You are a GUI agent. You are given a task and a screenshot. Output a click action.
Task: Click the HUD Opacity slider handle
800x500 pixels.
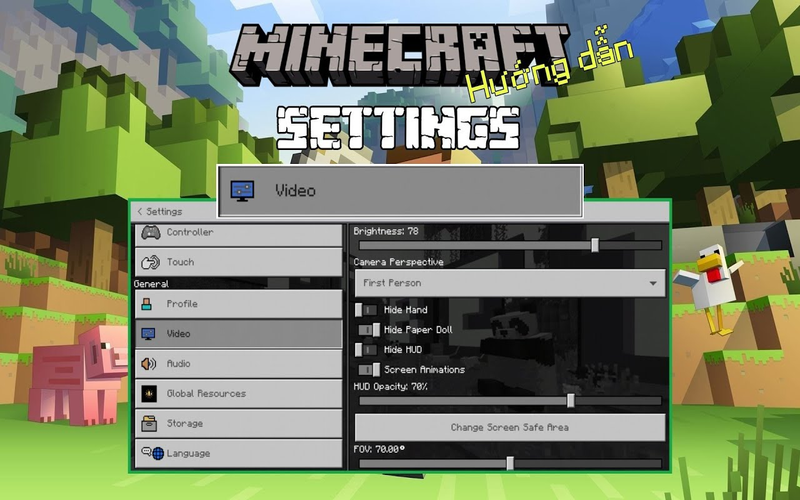(x=571, y=401)
